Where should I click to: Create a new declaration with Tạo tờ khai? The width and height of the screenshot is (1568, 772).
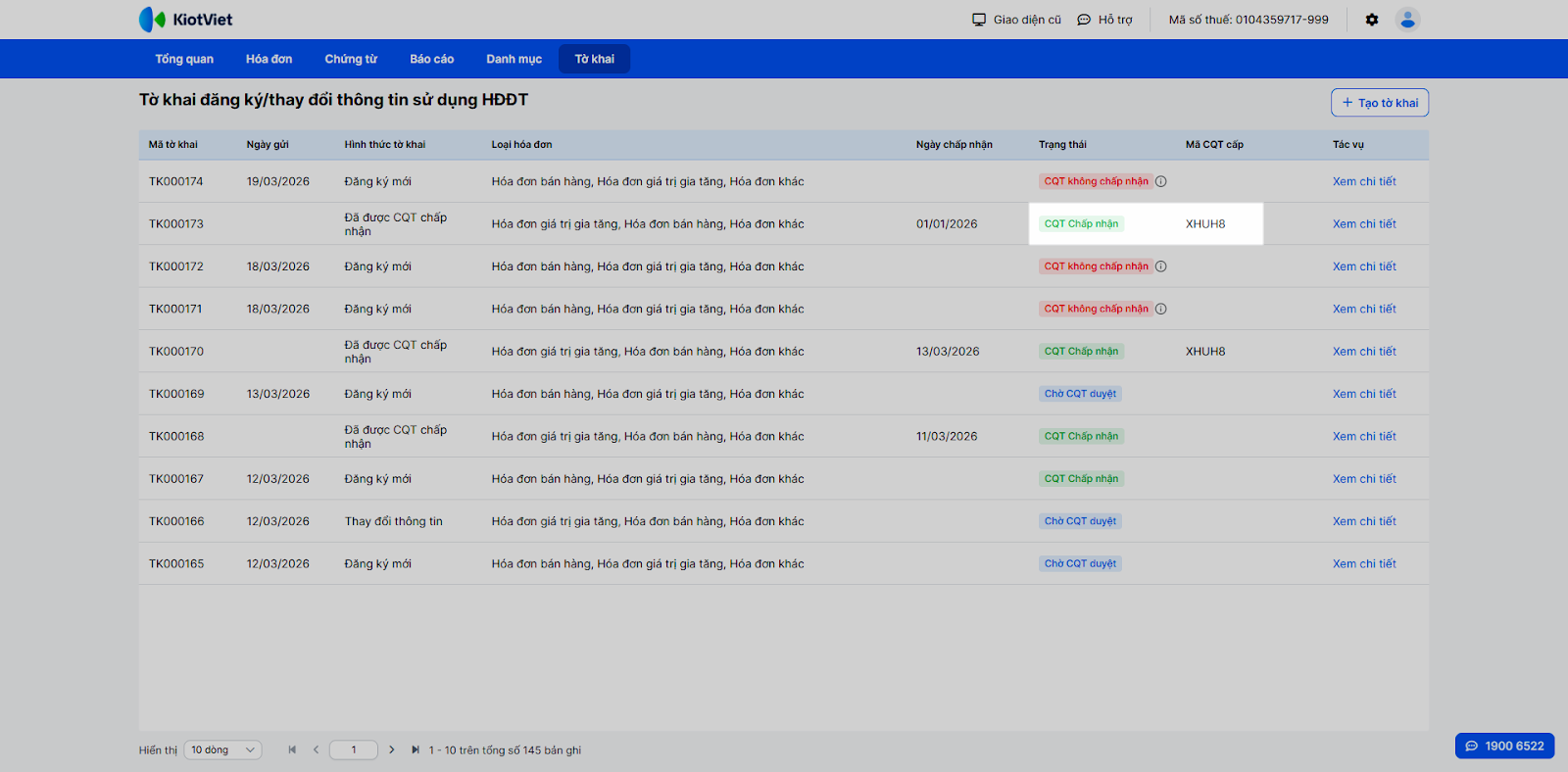pyautogui.click(x=1380, y=103)
